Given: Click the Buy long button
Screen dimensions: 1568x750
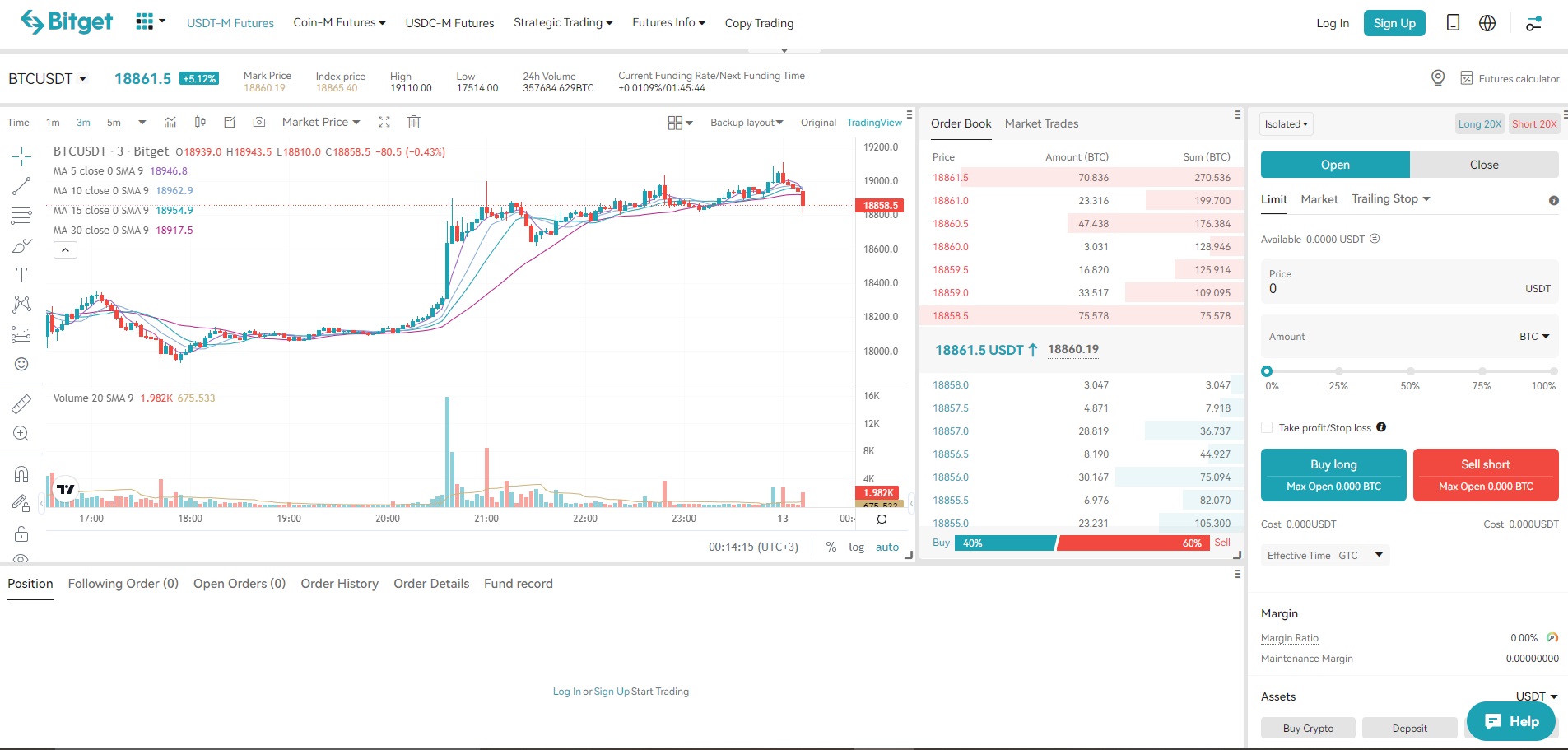Looking at the screenshot, I should [x=1333, y=475].
